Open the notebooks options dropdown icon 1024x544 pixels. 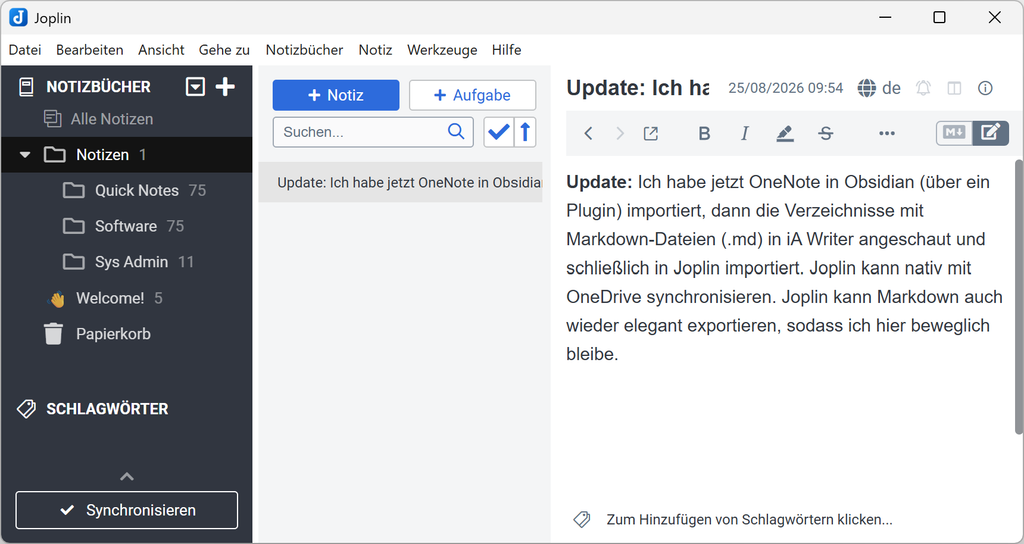pos(195,86)
